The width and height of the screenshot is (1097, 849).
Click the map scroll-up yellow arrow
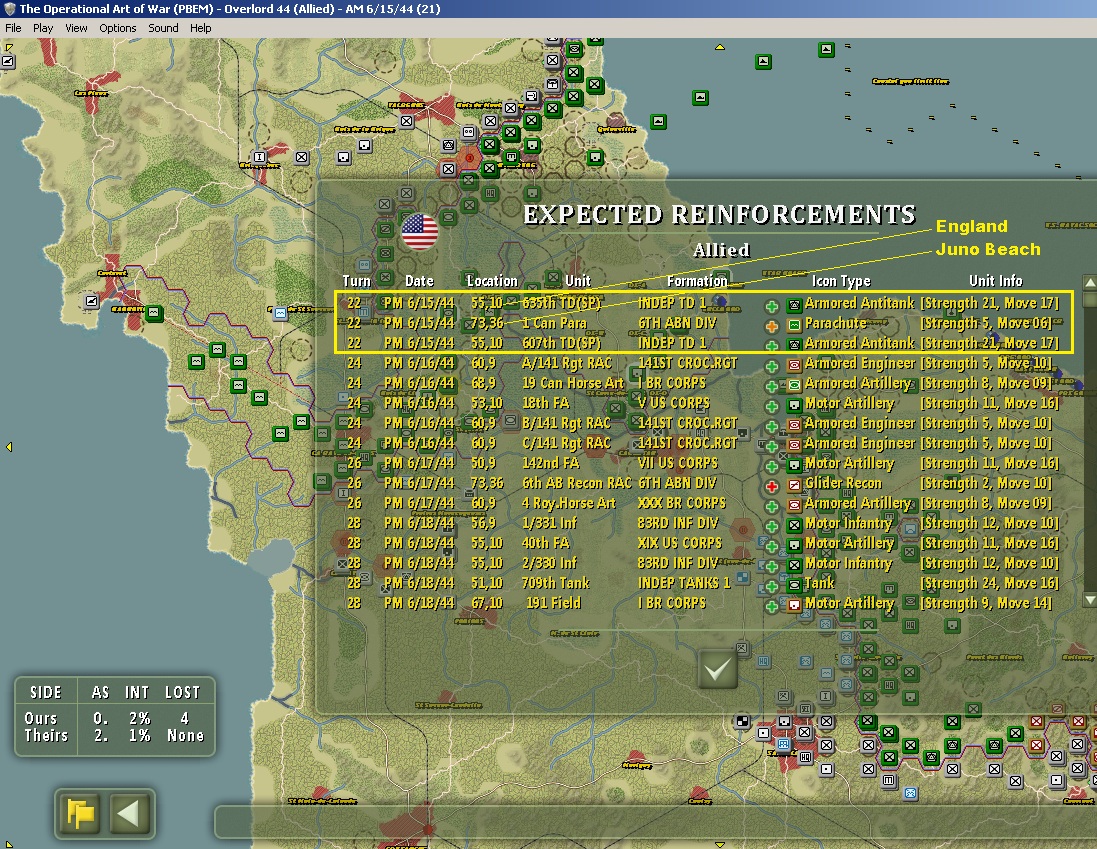(719, 48)
